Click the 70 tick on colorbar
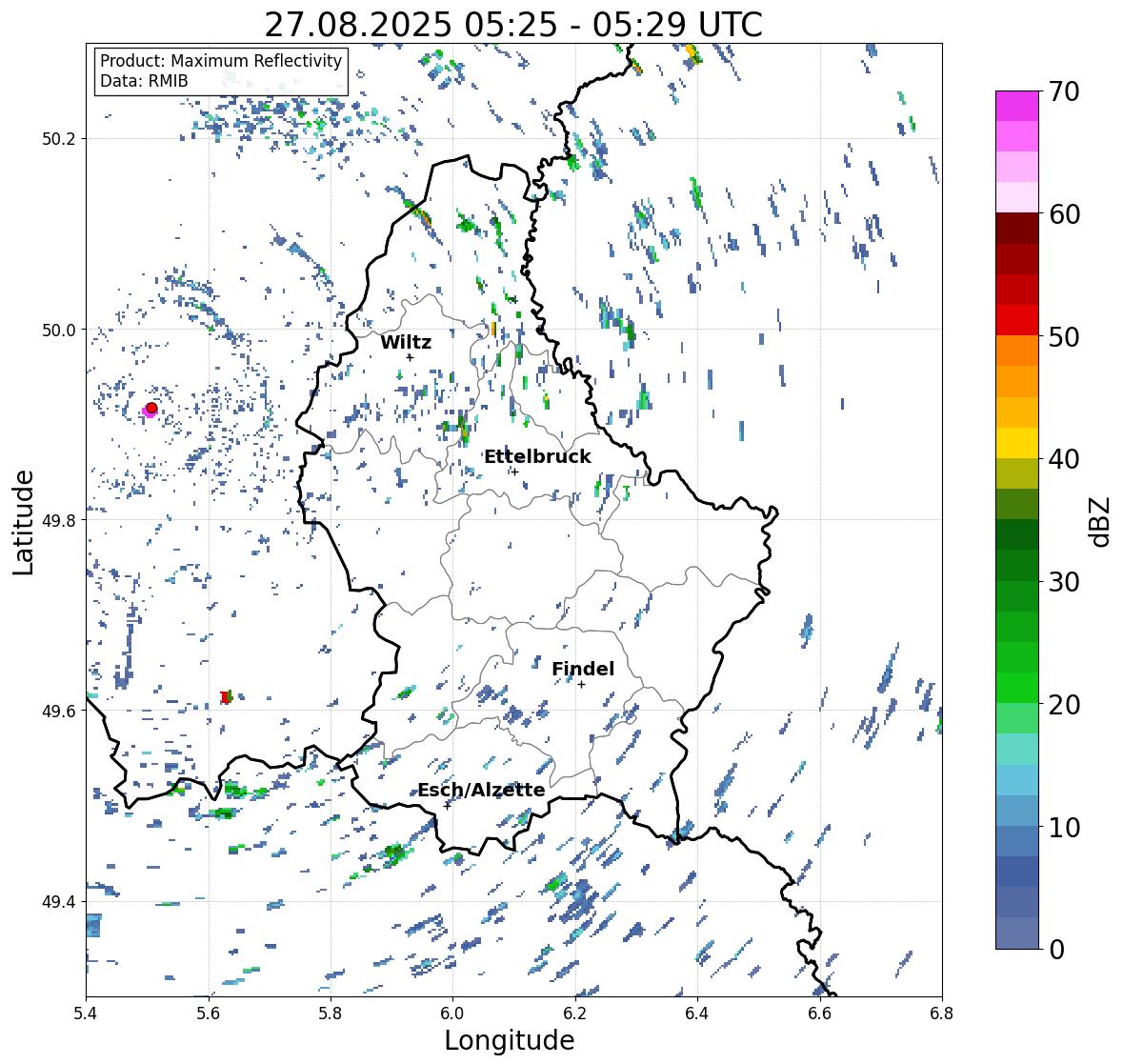This screenshot has width=1123, height=1064. [x=1064, y=91]
